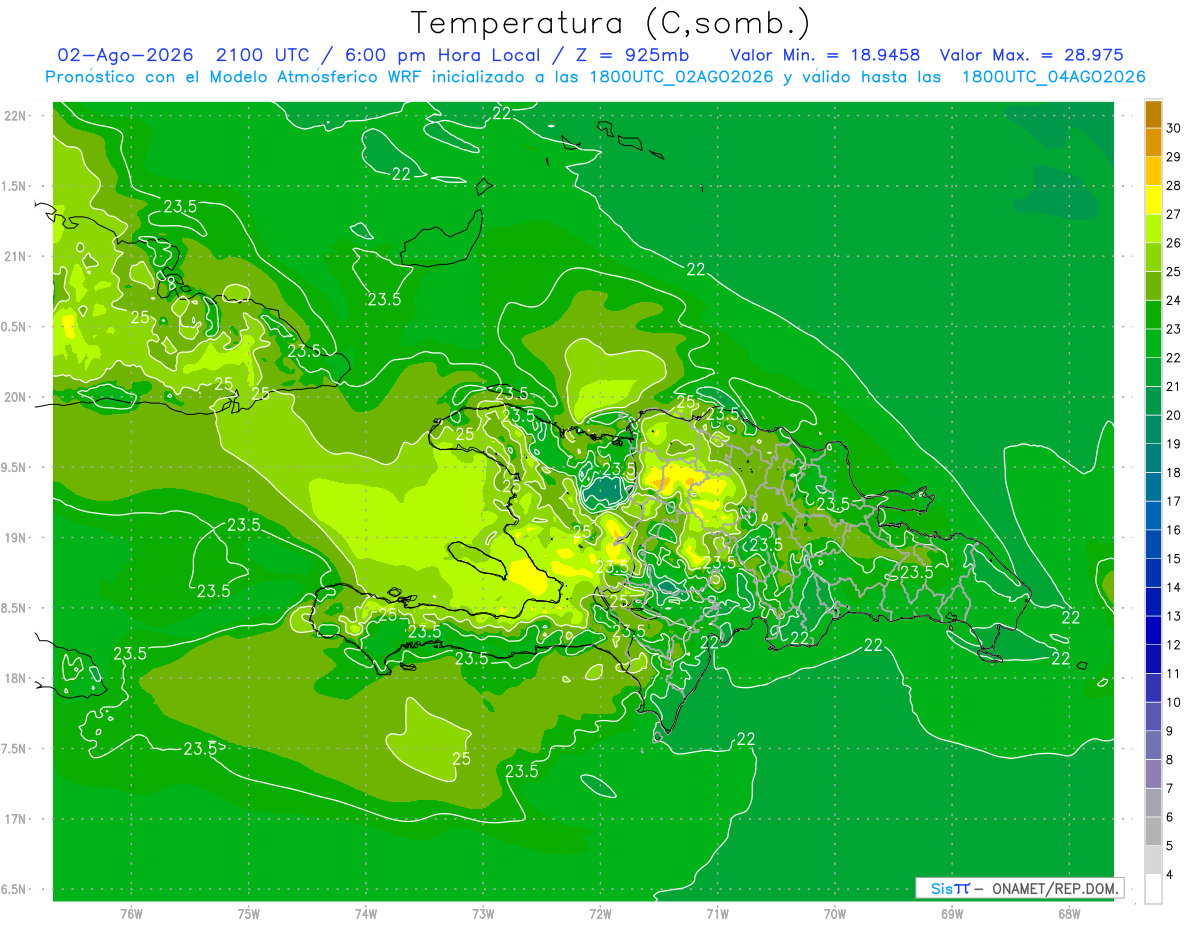Image resolution: width=1200 pixels, height=927 pixels.
Task: Click the "ONAMET/REP.DOM." credit label
Action: [x=1056, y=888]
